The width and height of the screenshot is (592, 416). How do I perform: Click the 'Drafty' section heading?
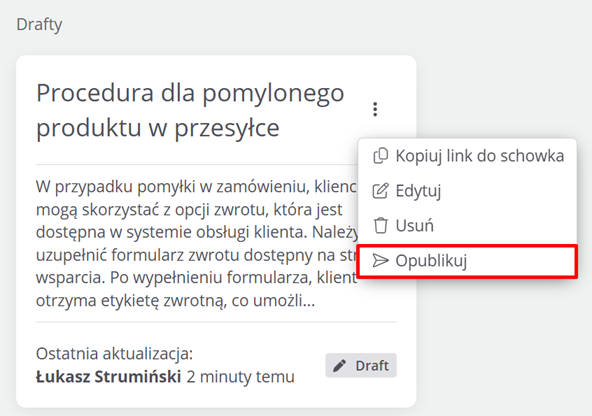[x=39, y=25]
